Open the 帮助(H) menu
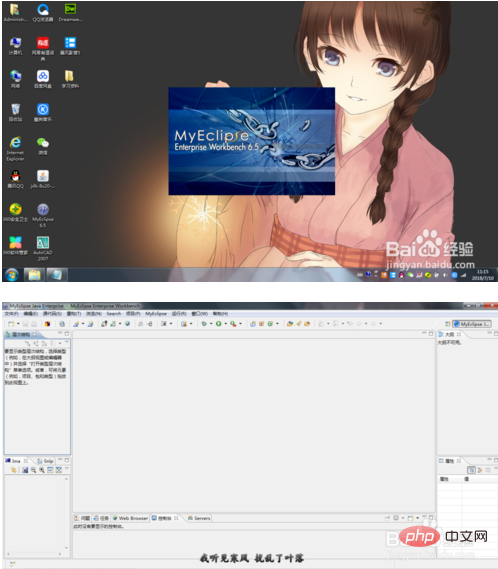The width and height of the screenshot is (498, 569). click(x=220, y=314)
